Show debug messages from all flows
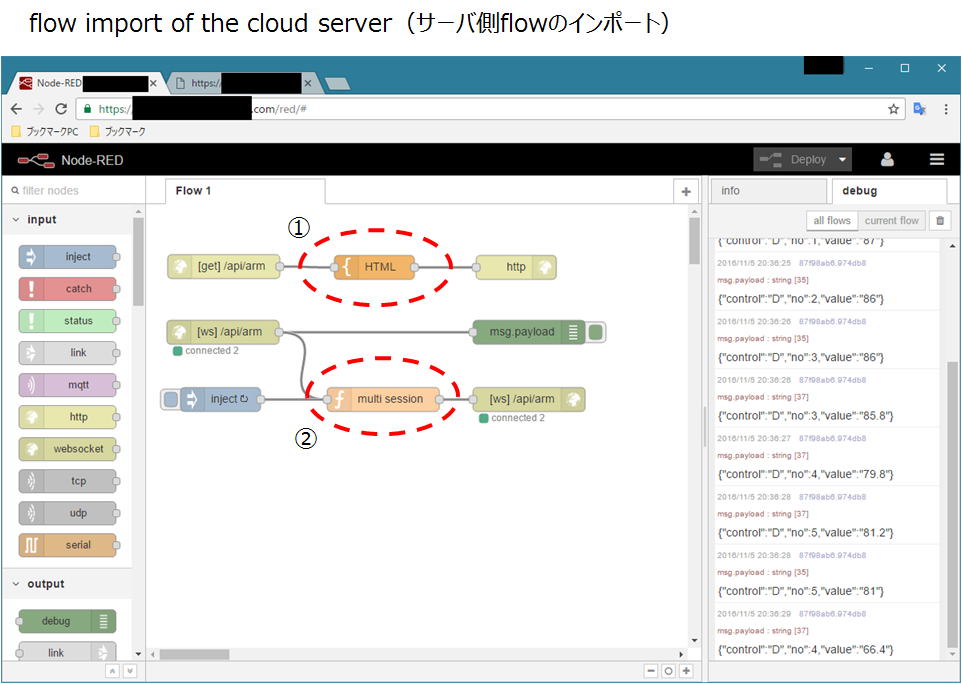Screen dimensions: 962x684 point(832,221)
